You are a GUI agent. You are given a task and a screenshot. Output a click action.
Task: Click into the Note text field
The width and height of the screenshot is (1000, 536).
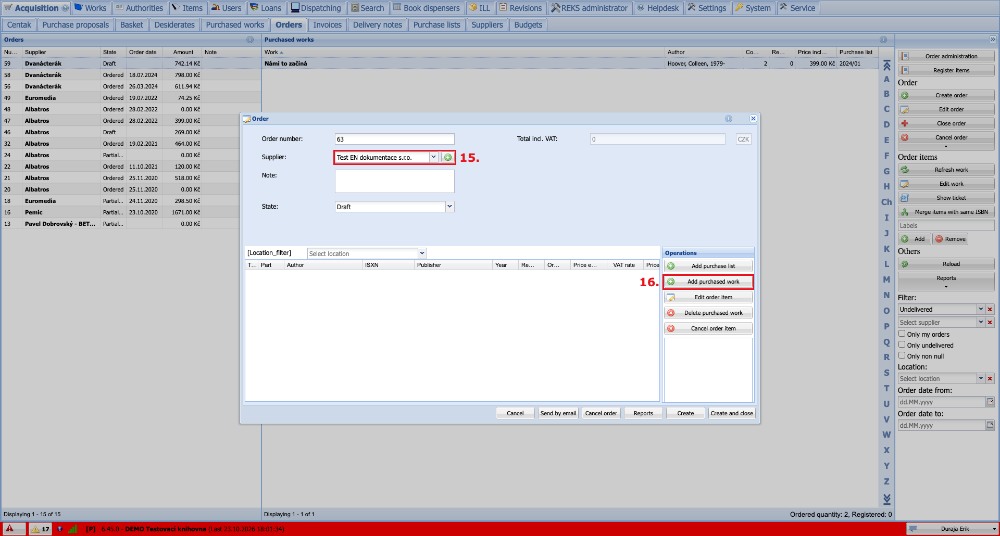(x=395, y=181)
